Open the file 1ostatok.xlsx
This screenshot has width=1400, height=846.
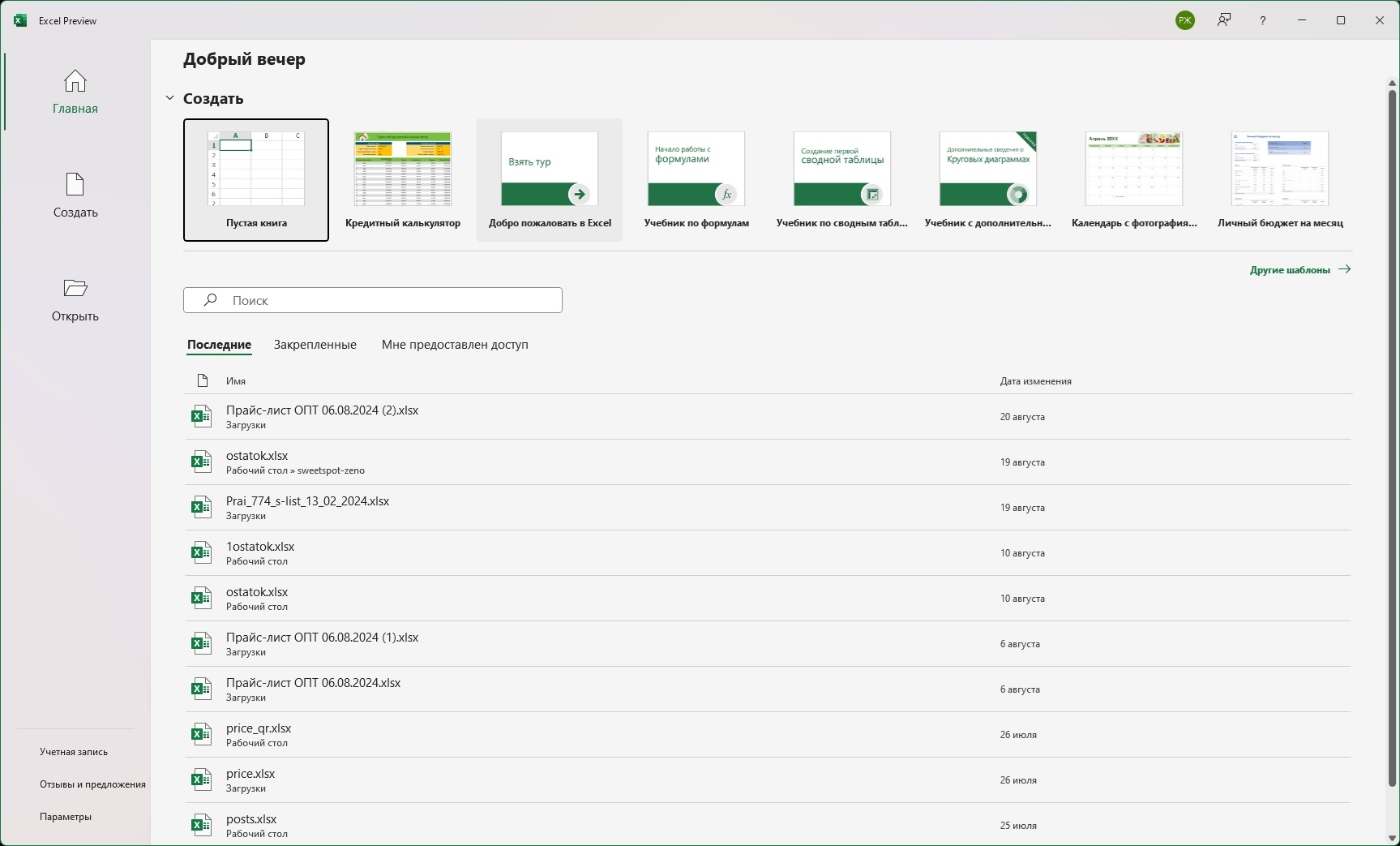coord(768,553)
